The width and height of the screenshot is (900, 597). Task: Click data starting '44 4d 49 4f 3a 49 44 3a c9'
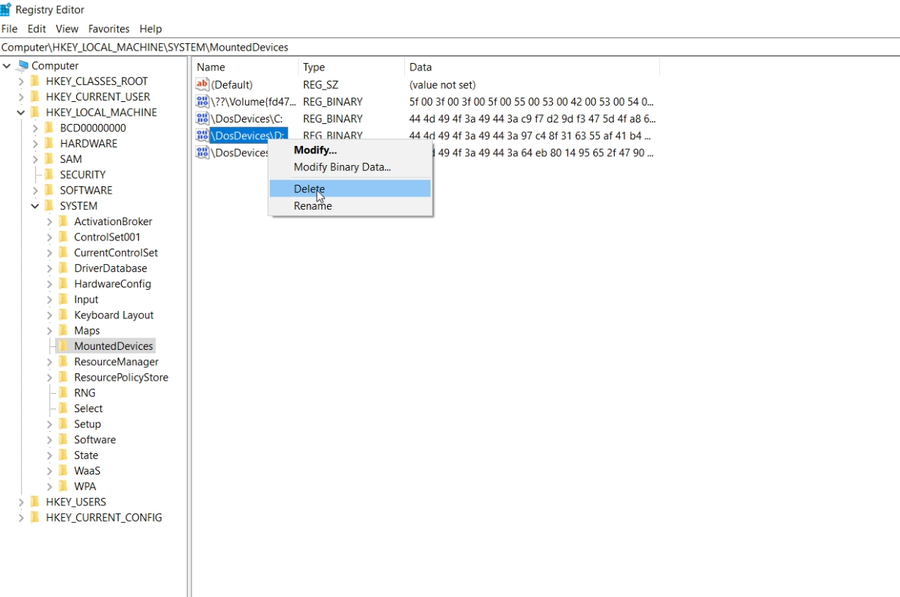532,119
